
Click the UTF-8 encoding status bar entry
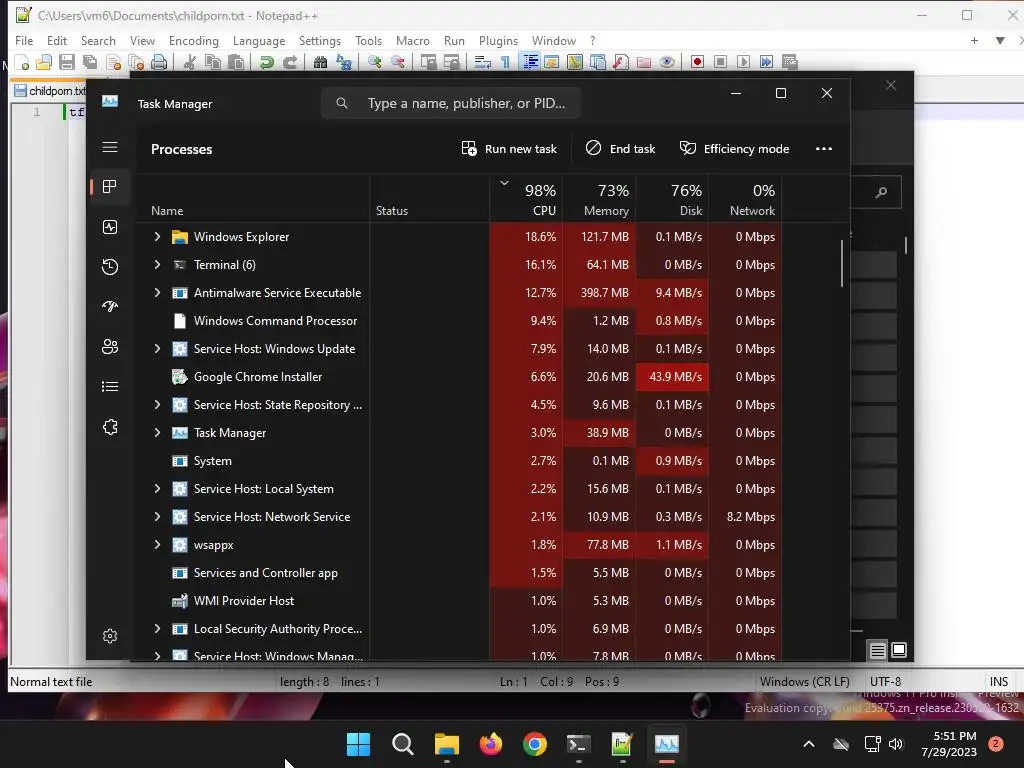(886, 682)
